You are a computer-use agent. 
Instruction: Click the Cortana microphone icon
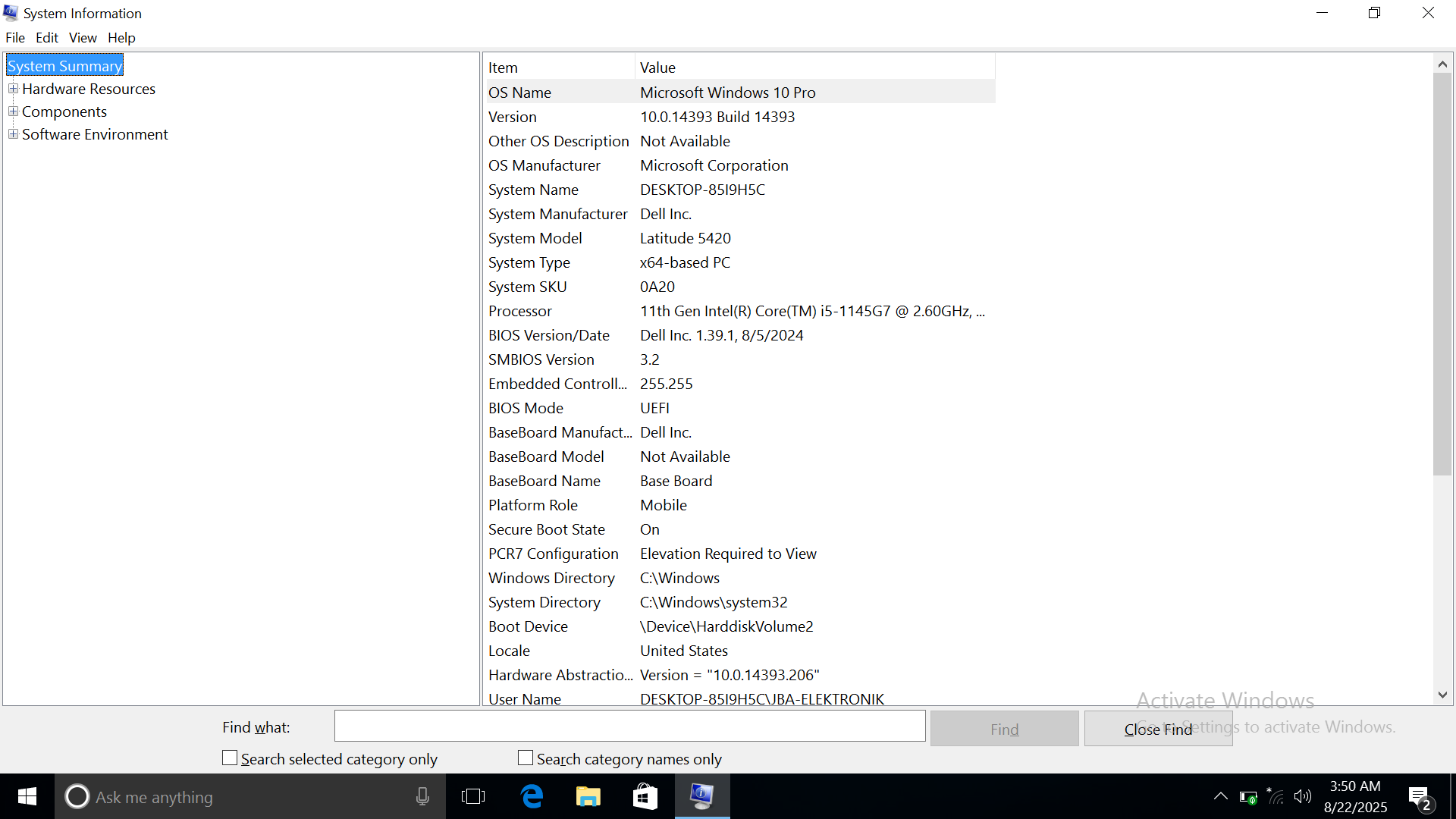(x=422, y=796)
